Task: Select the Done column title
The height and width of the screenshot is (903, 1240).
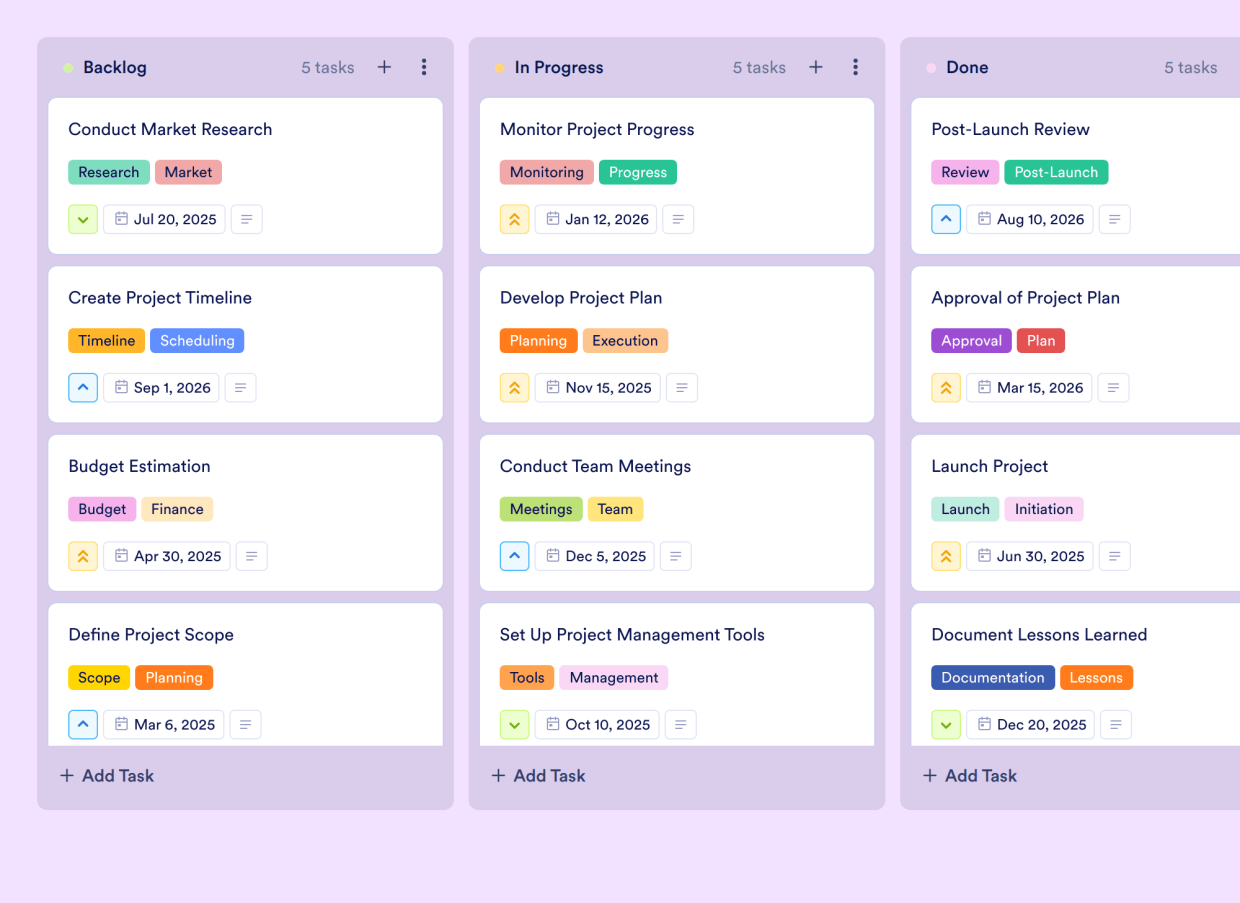Action: tap(967, 67)
